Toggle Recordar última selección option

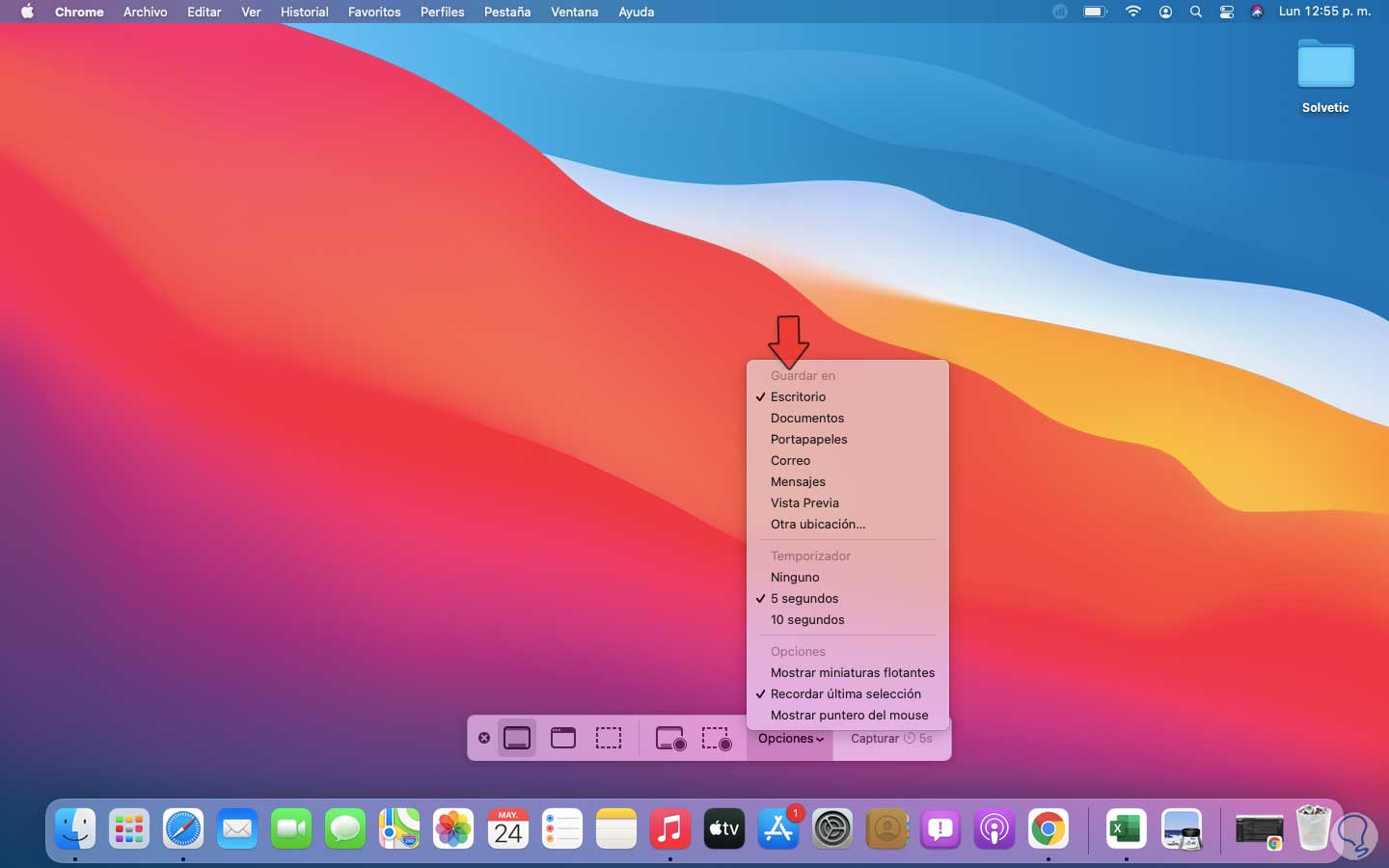pyautogui.click(x=845, y=694)
